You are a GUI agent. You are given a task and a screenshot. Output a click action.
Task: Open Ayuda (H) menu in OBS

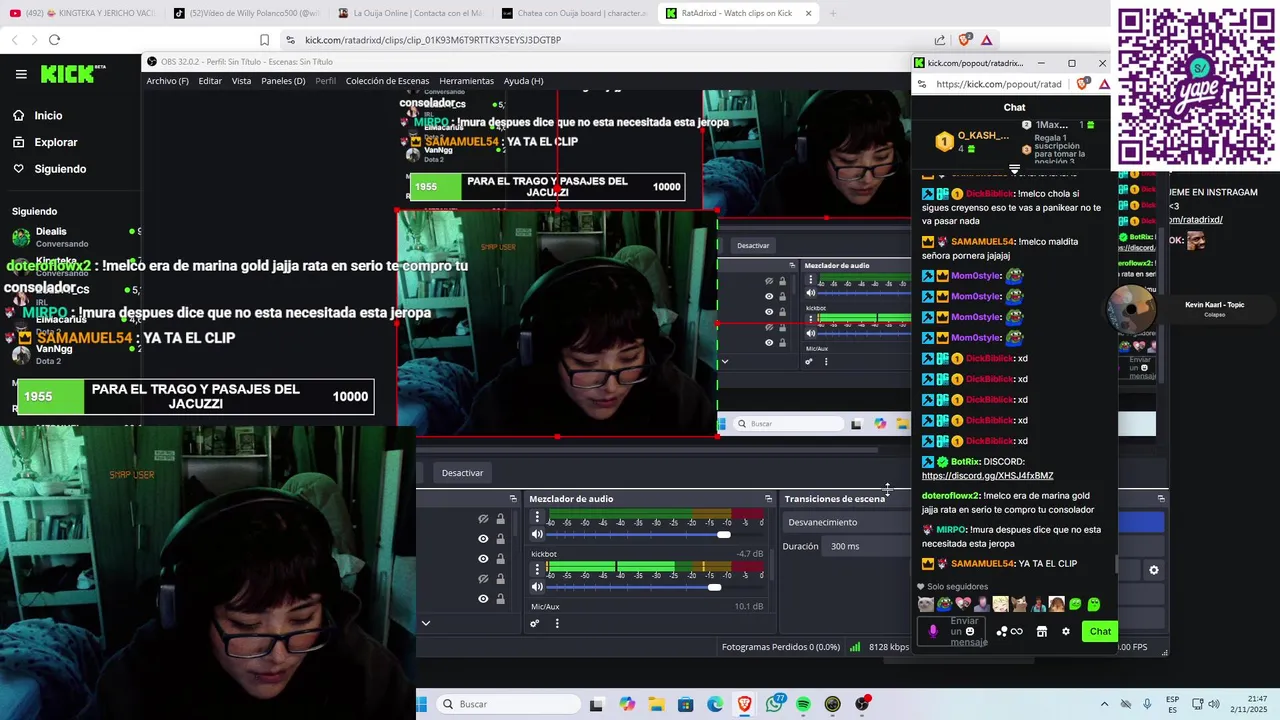click(523, 81)
